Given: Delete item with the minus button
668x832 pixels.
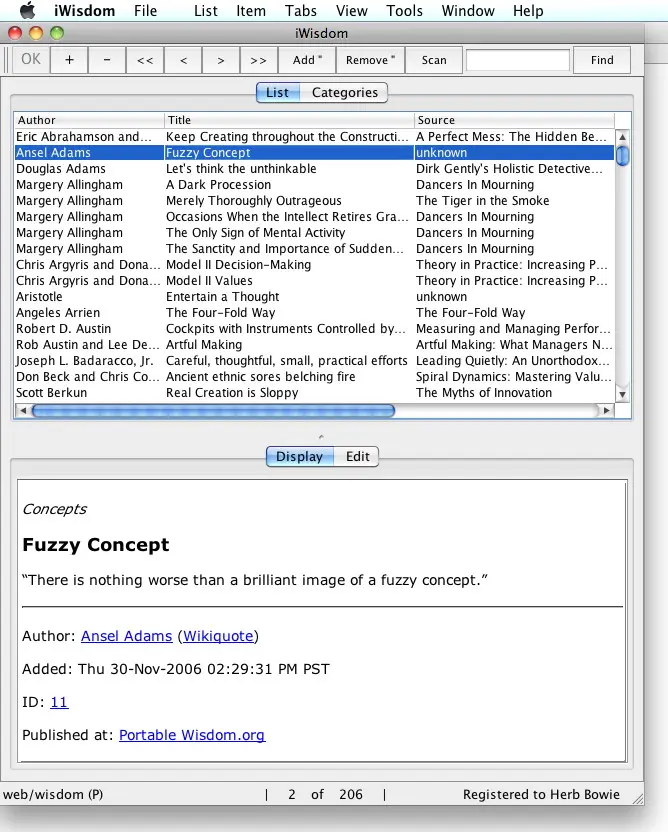Looking at the screenshot, I should click(x=107, y=59).
